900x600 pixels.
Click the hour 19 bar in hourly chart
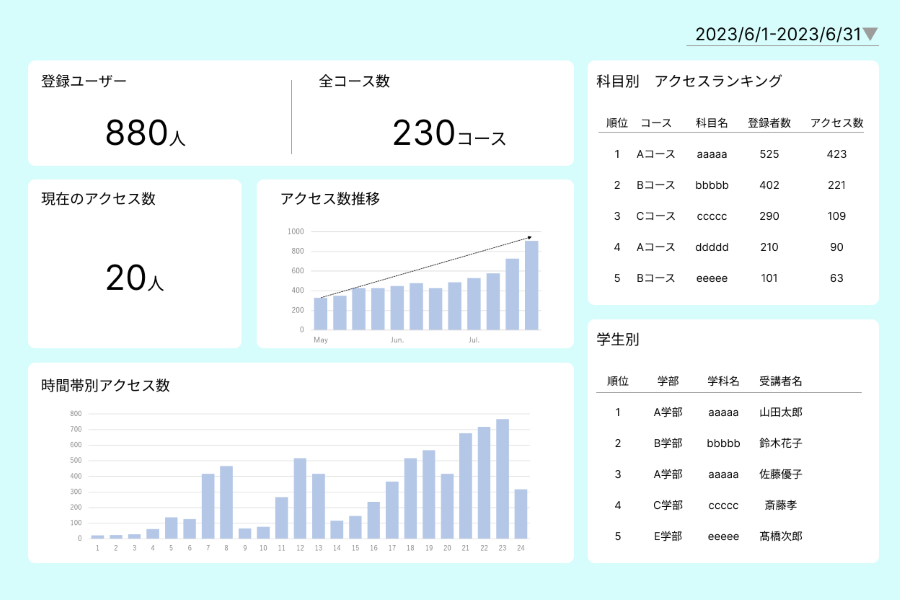click(x=429, y=494)
